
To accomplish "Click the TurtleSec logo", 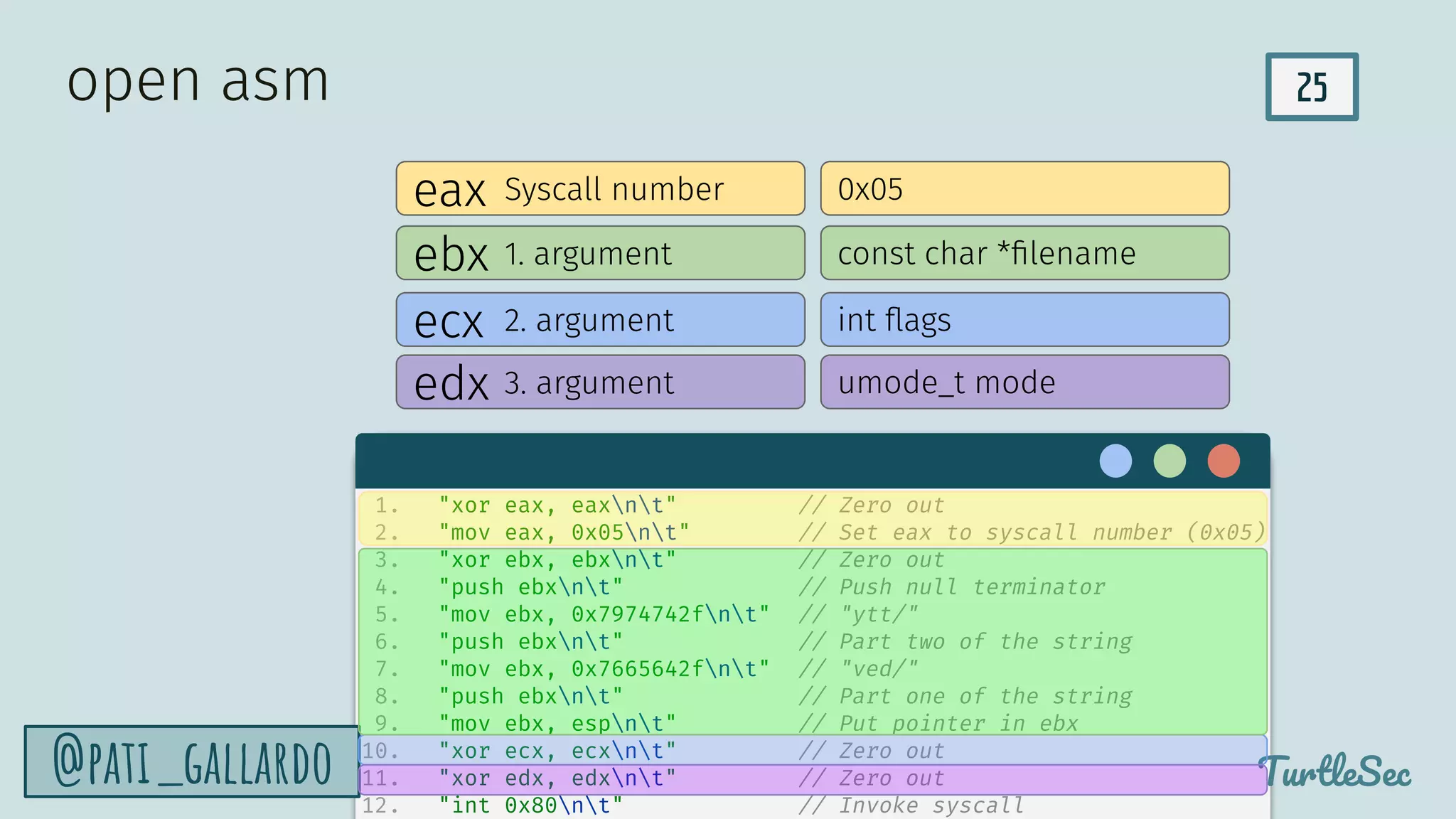I will (1335, 772).
